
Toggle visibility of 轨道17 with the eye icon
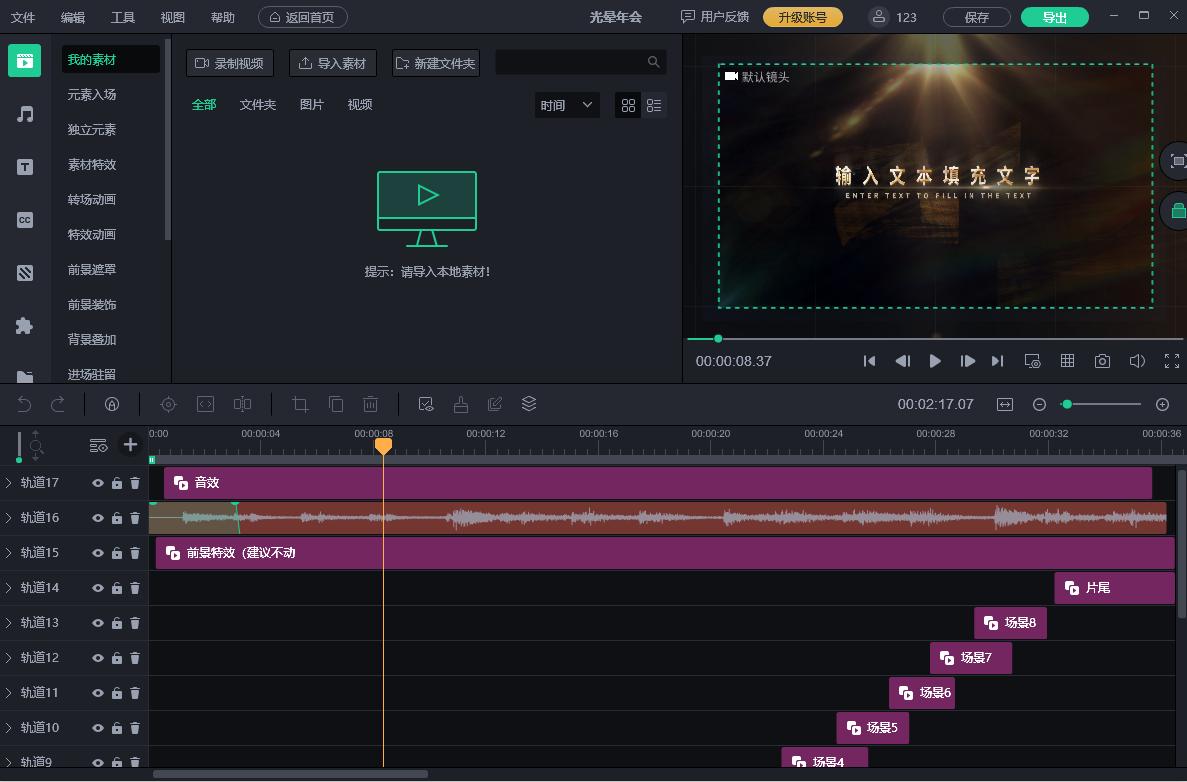tap(98, 483)
